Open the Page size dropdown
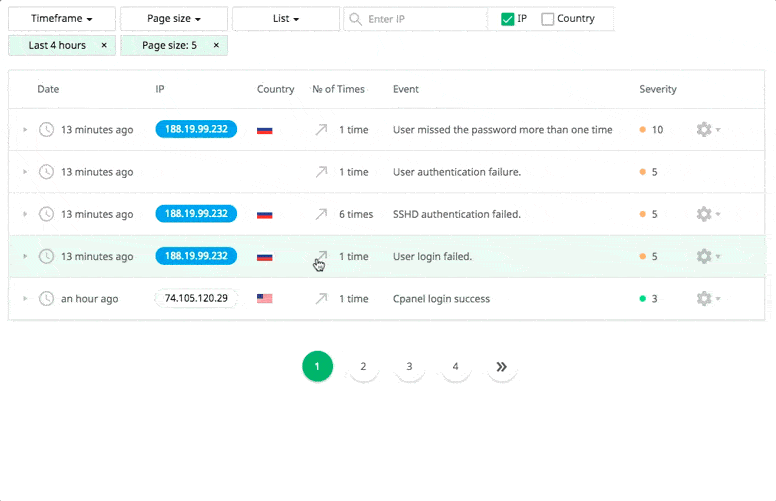 [x=173, y=19]
